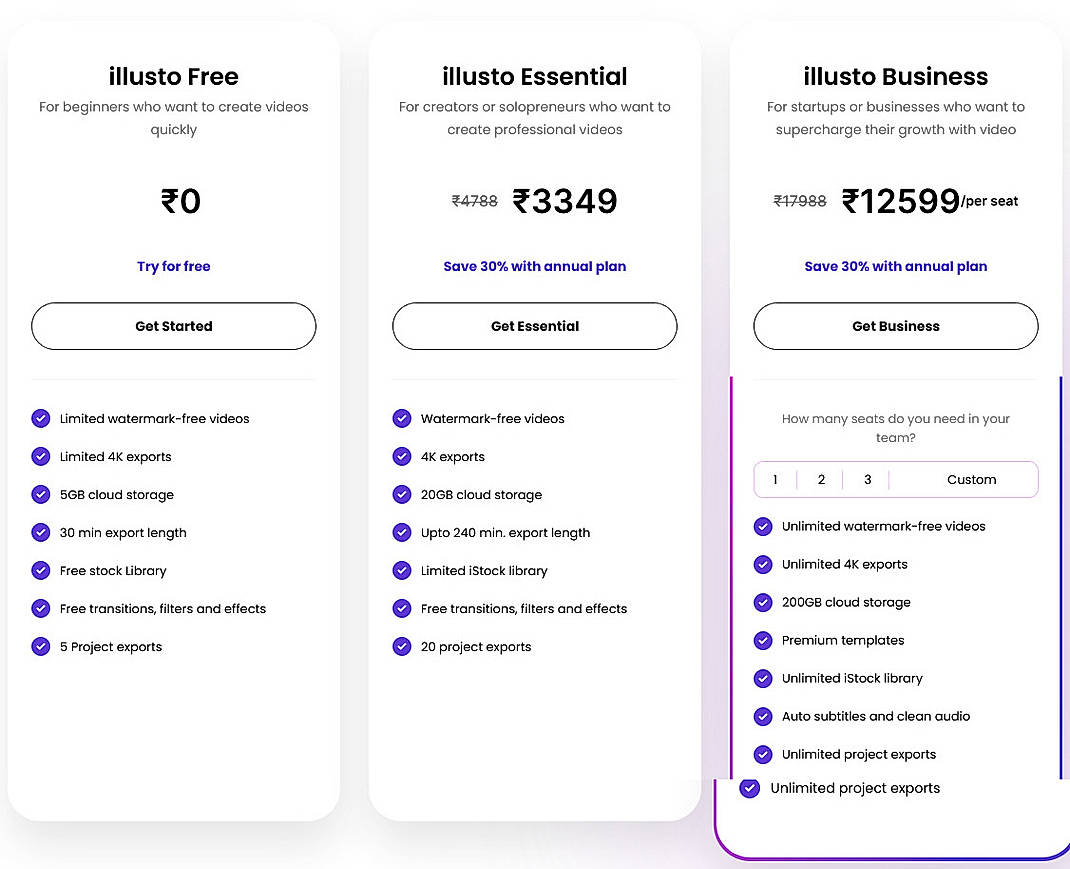Click the checkmark next to 4K exports

tap(402, 456)
